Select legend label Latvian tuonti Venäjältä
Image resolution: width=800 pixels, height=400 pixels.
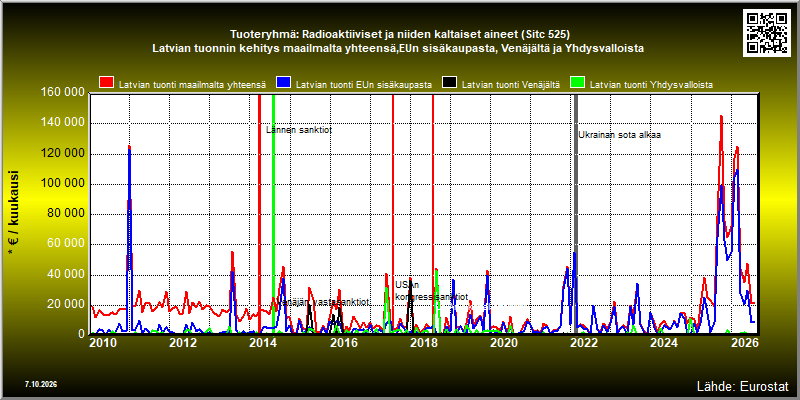[511, 85]
